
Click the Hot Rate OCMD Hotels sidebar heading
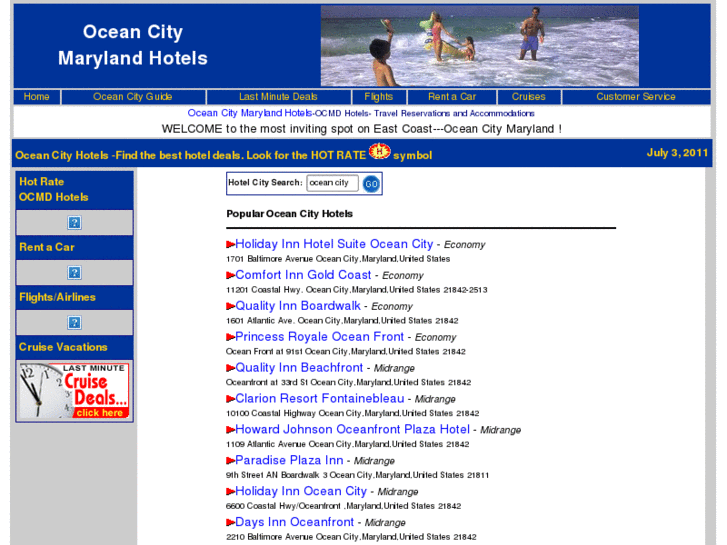tap(53, 189)
